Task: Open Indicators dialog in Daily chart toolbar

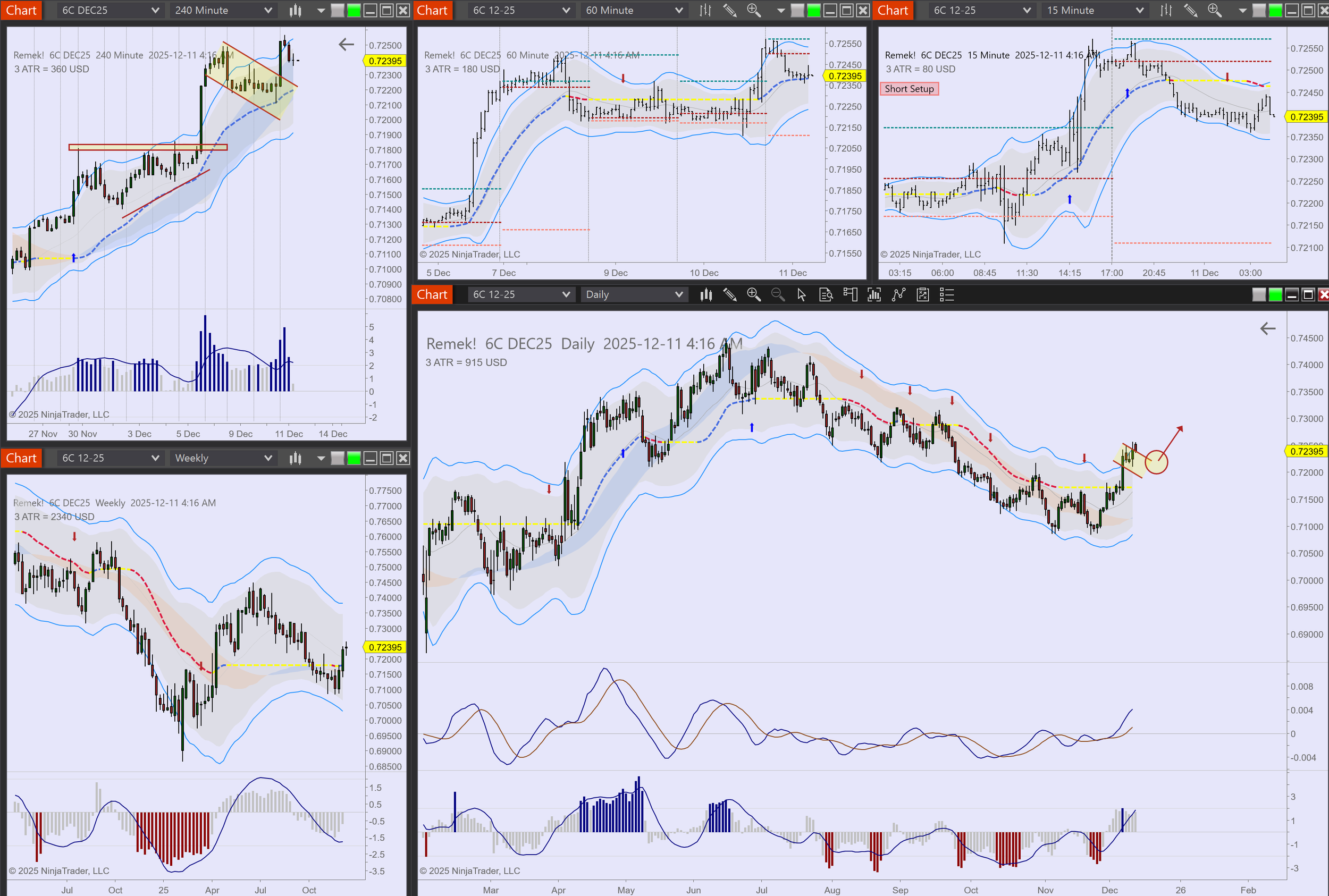Action: click(874, 294)
